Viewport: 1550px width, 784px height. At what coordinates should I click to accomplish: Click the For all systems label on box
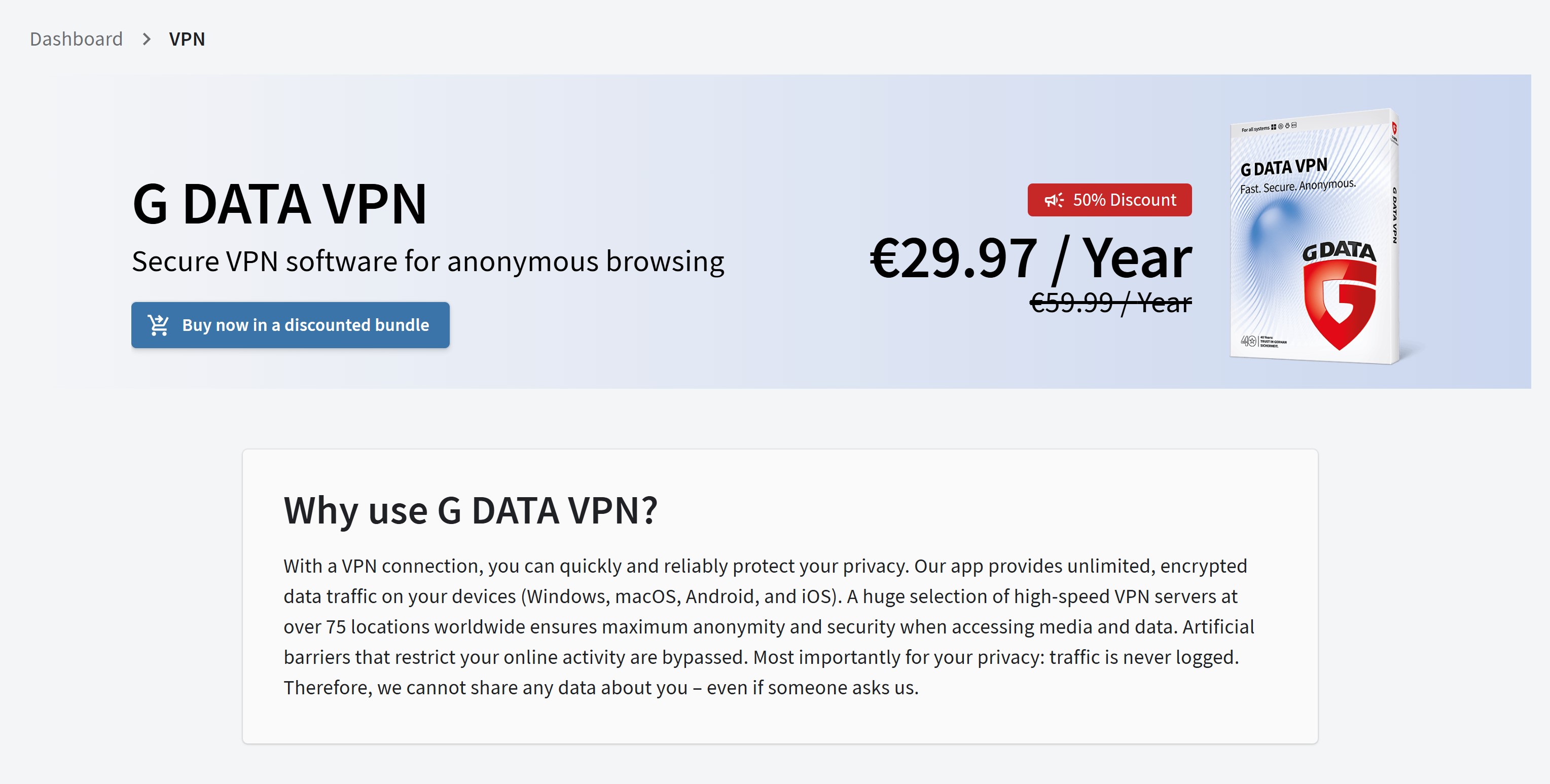tap(1256, 128)
